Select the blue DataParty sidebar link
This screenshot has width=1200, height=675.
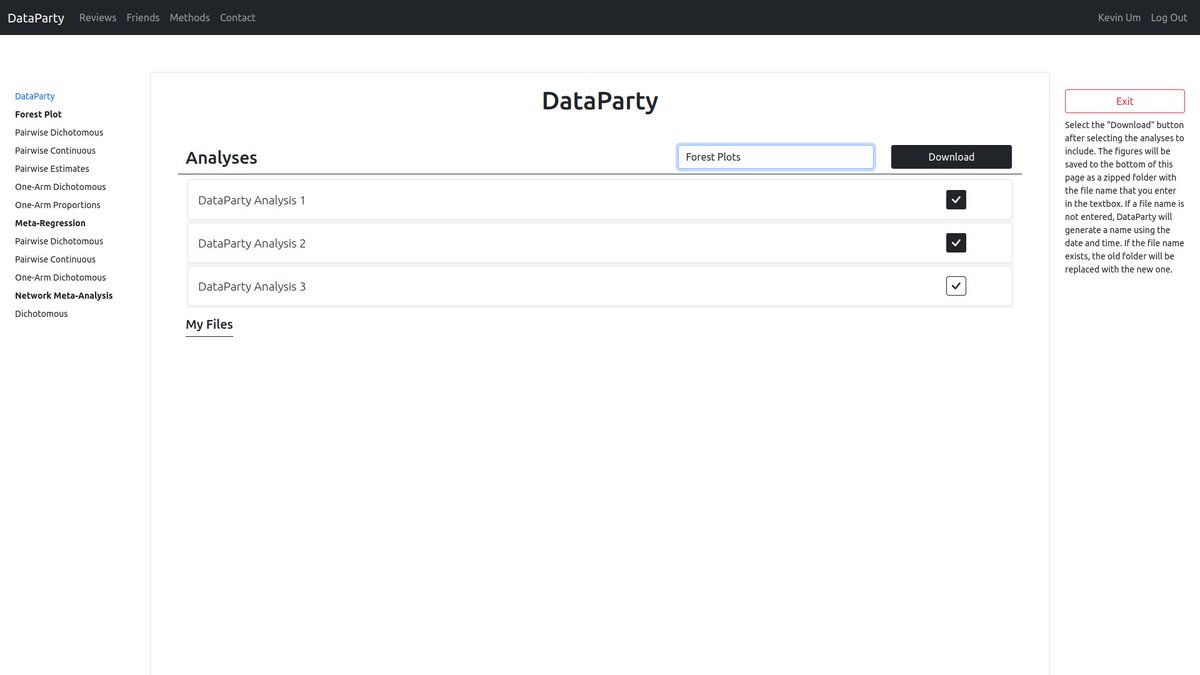[x=35, y=96]
